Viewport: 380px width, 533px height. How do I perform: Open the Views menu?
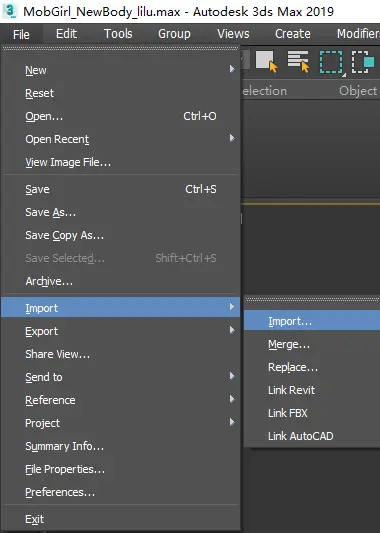[x=233, y=34]
